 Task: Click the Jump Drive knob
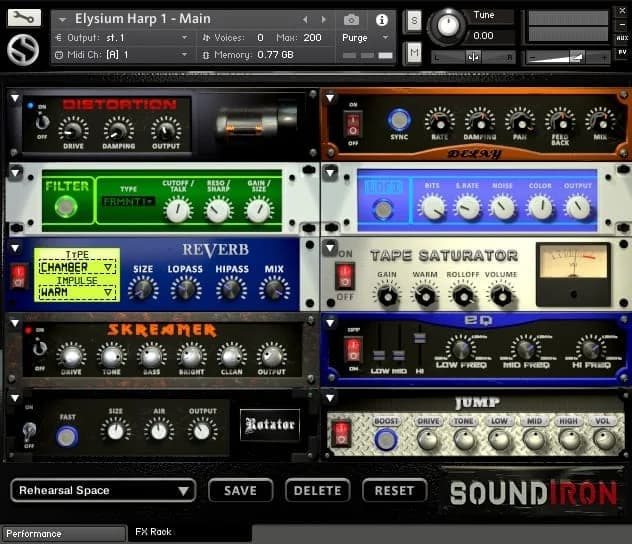[428, 439]
